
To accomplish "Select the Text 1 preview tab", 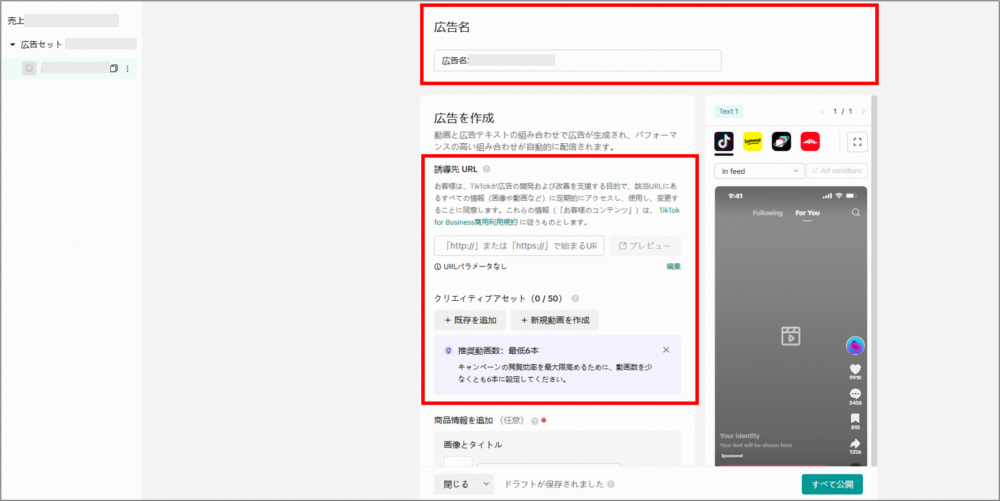I will (728, 111).
